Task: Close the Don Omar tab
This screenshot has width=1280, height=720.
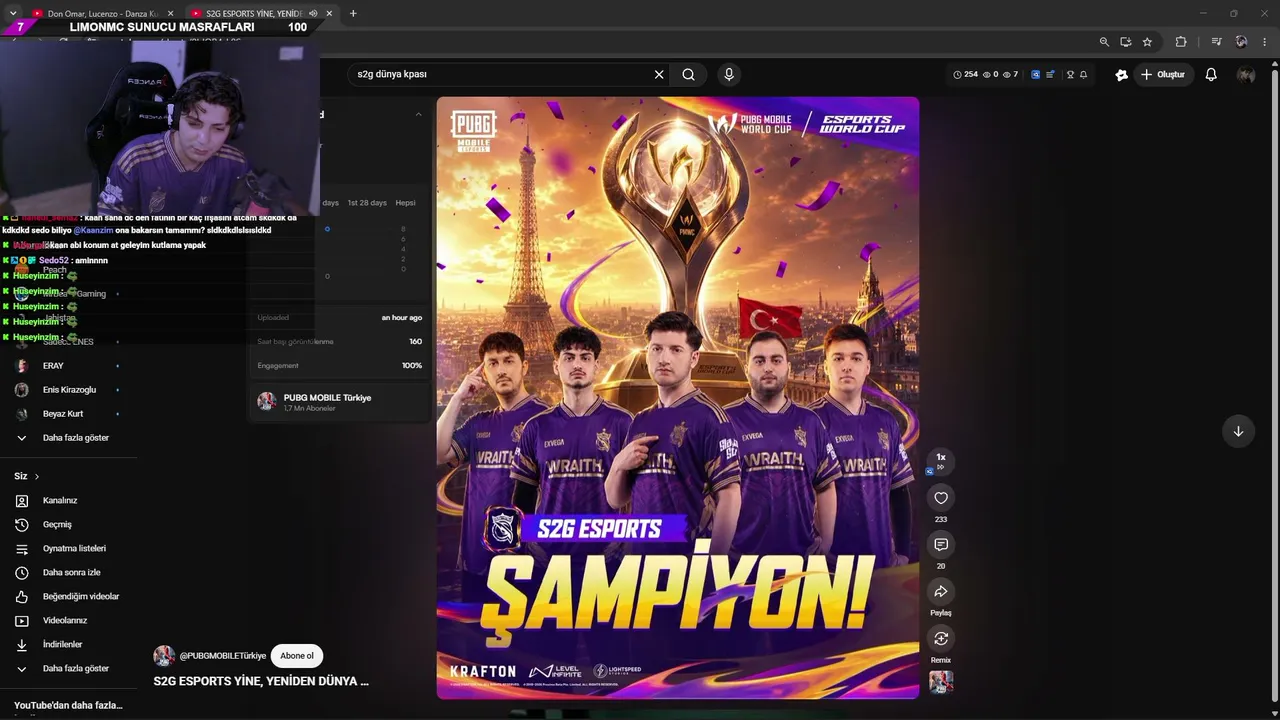Action: point(170,13)
